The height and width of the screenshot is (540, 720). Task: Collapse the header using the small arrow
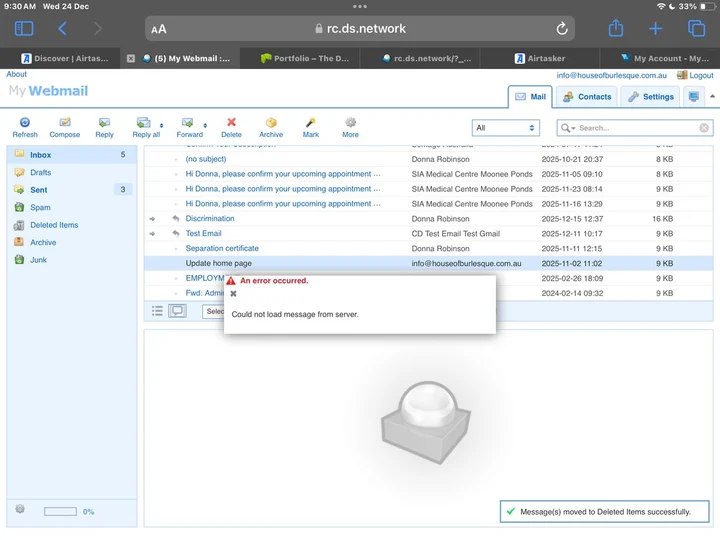[x=712, y=96]
